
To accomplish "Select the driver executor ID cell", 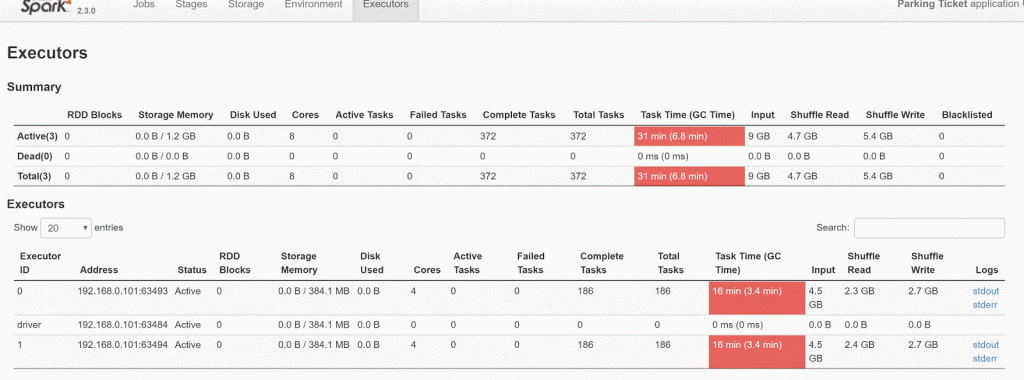I will point(29,325).
